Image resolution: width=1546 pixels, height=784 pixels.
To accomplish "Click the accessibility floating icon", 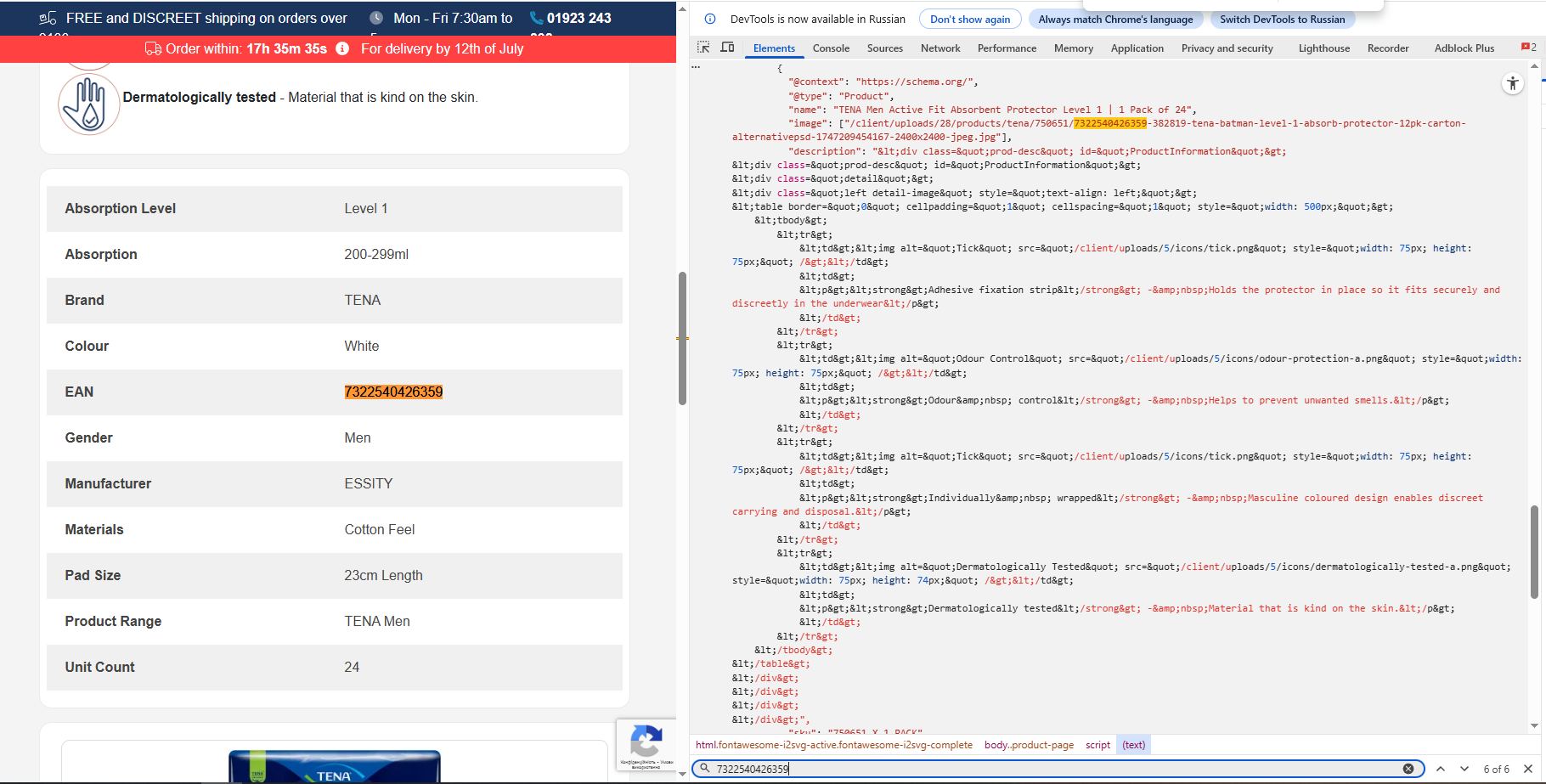I will (x=1513, y=83).
